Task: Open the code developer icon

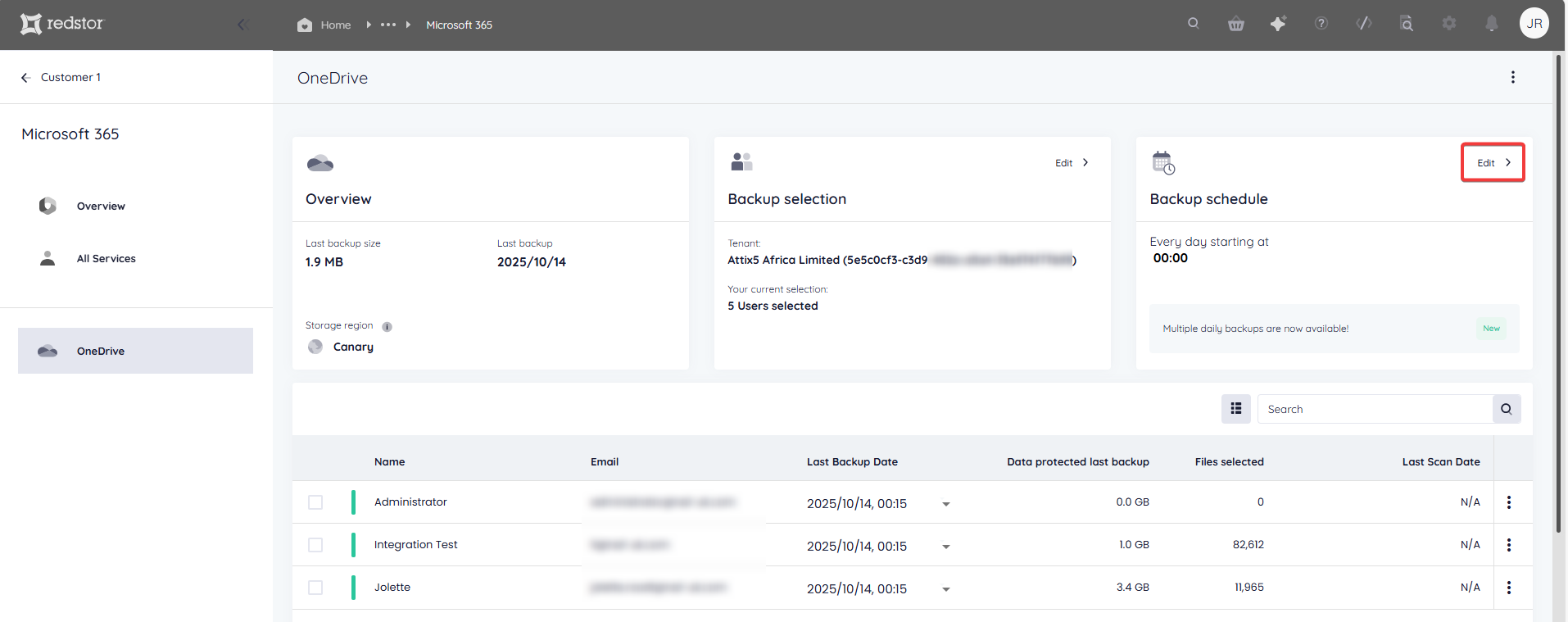Action: [1363, 24]
